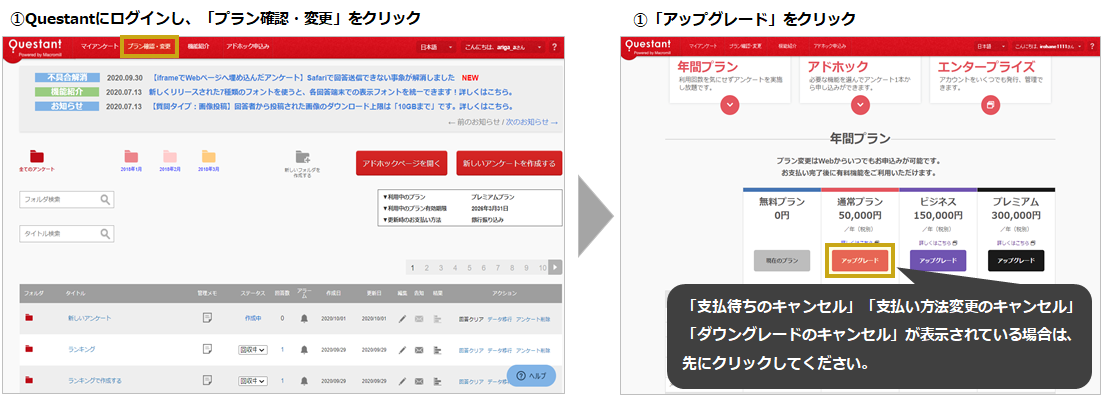Go to page 2 in pagination
The image size is (1101, 395).
[x=427, y=268]
